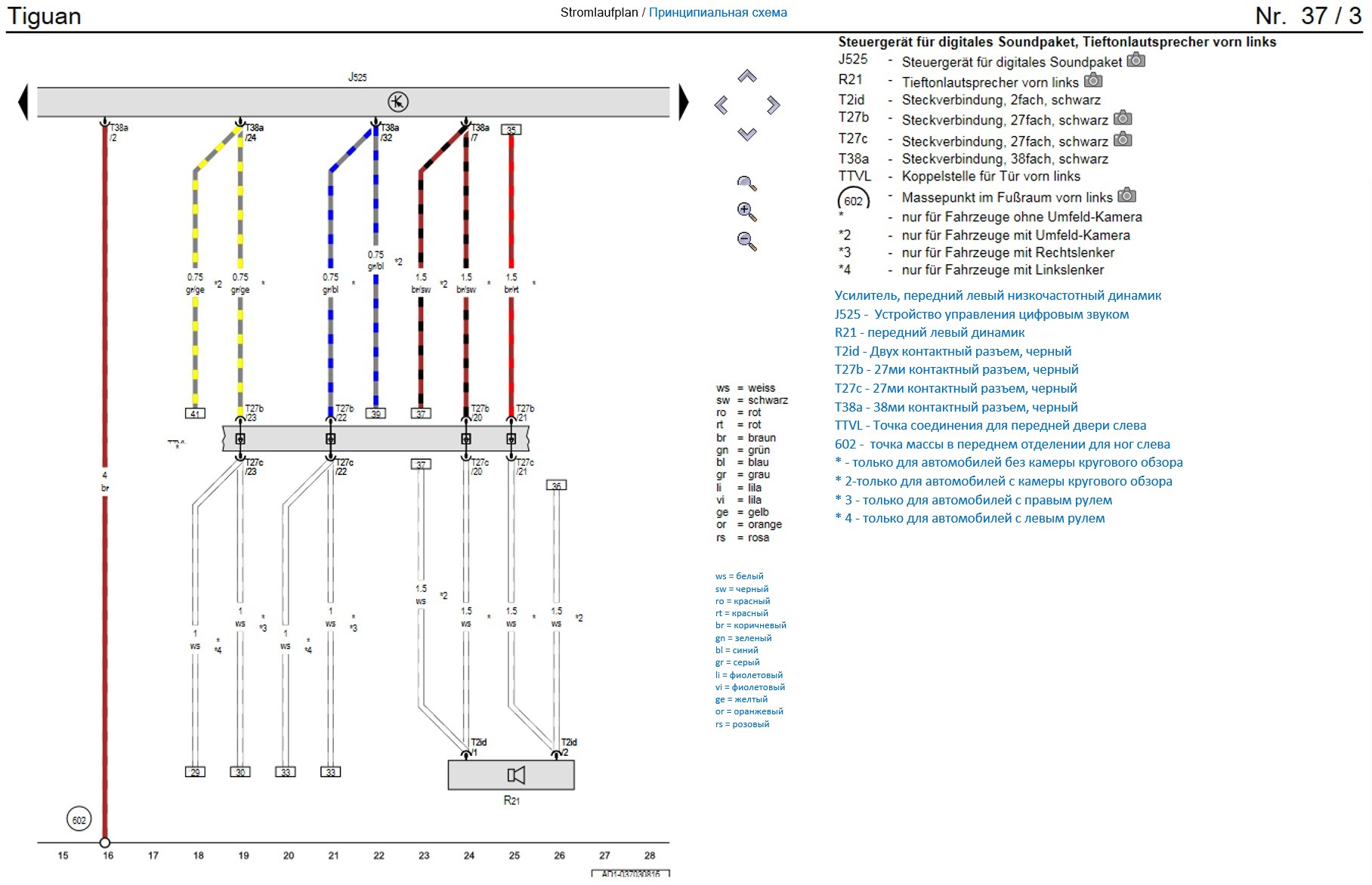Click the plain magnifier reset-zoom icon

pos(746,183)
